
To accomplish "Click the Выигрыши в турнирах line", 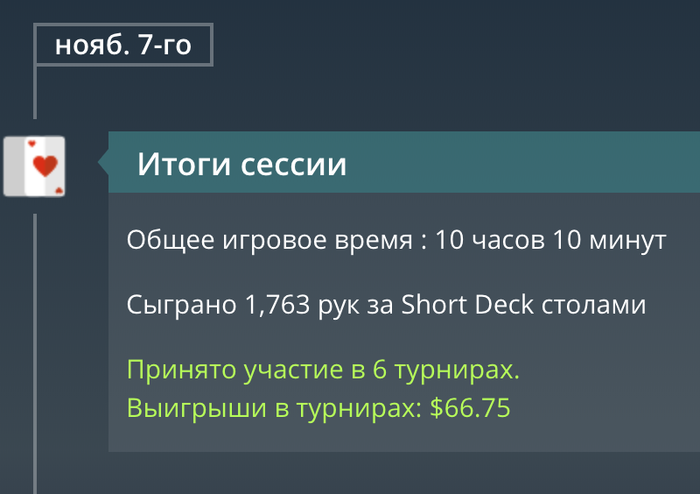I will 318,408.
